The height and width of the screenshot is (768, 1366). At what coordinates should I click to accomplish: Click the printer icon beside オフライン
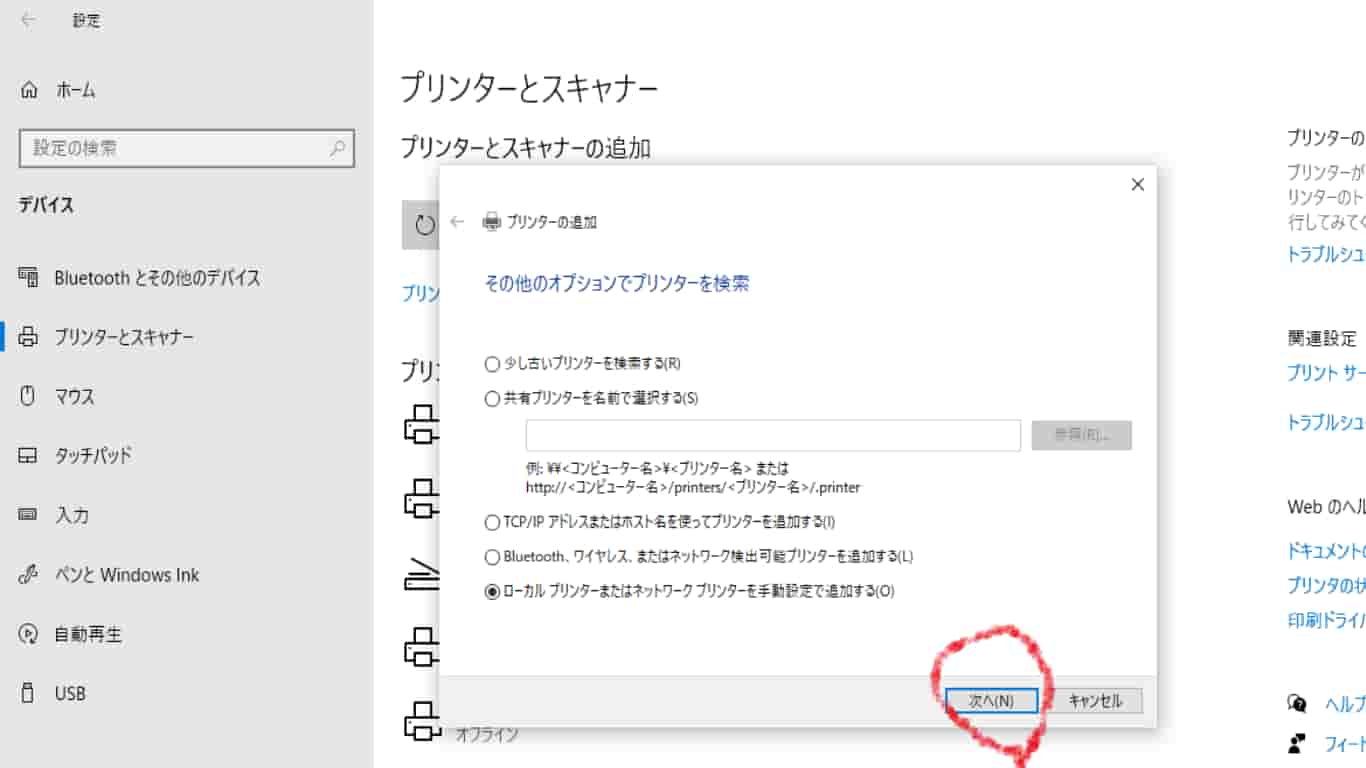point(421,718)
